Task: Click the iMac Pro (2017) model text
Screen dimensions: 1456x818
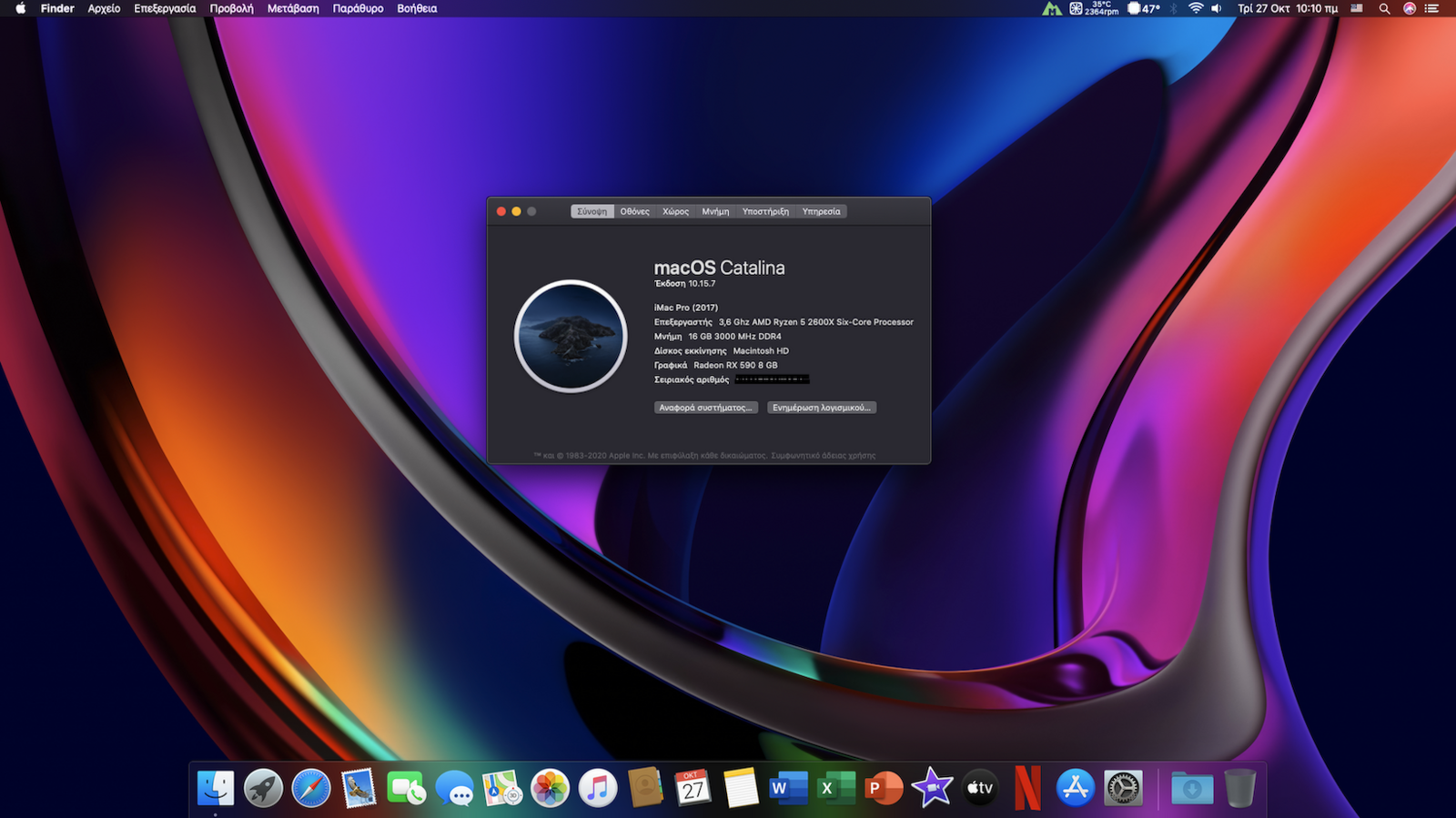Action: pyautogui.click(x=686, y=308)
